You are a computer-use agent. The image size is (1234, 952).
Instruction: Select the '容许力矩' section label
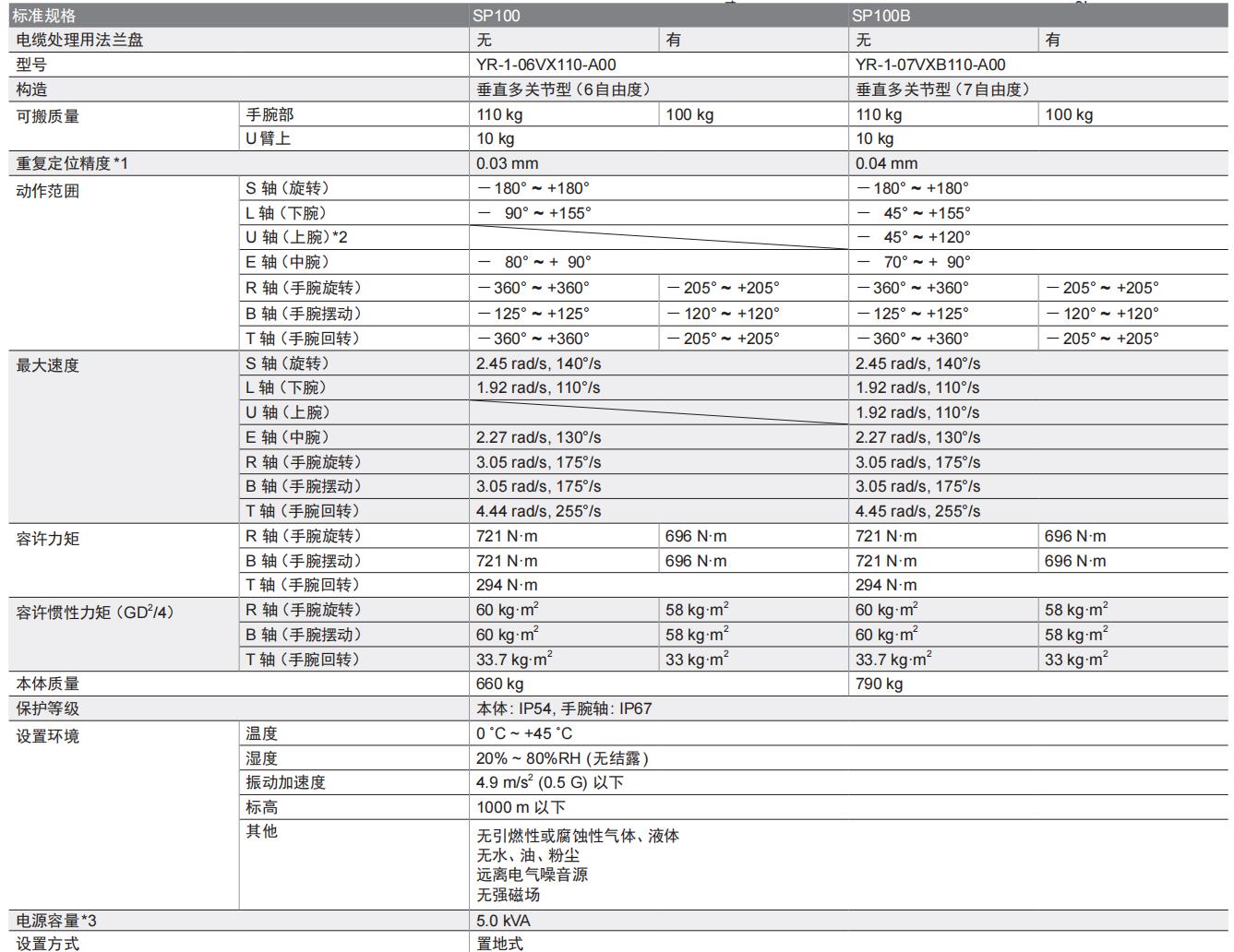tap(48, 539)
